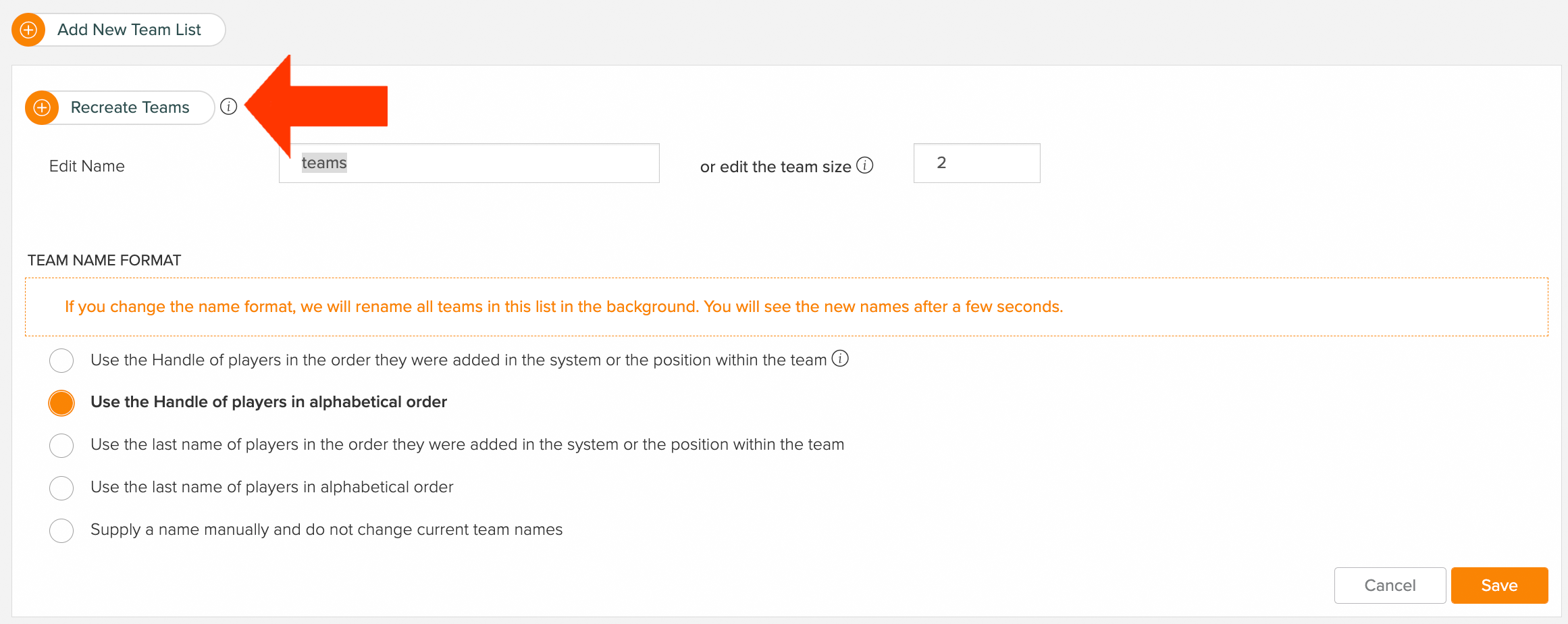
Task: Click the Cancel button
Action: (x=1390, y=586)
